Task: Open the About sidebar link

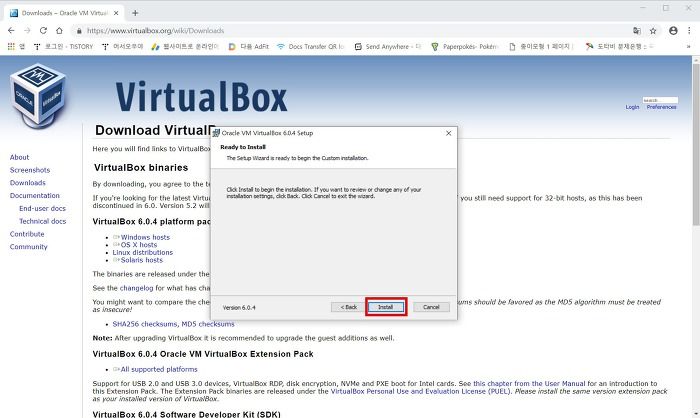Action: tap(19, 157)
